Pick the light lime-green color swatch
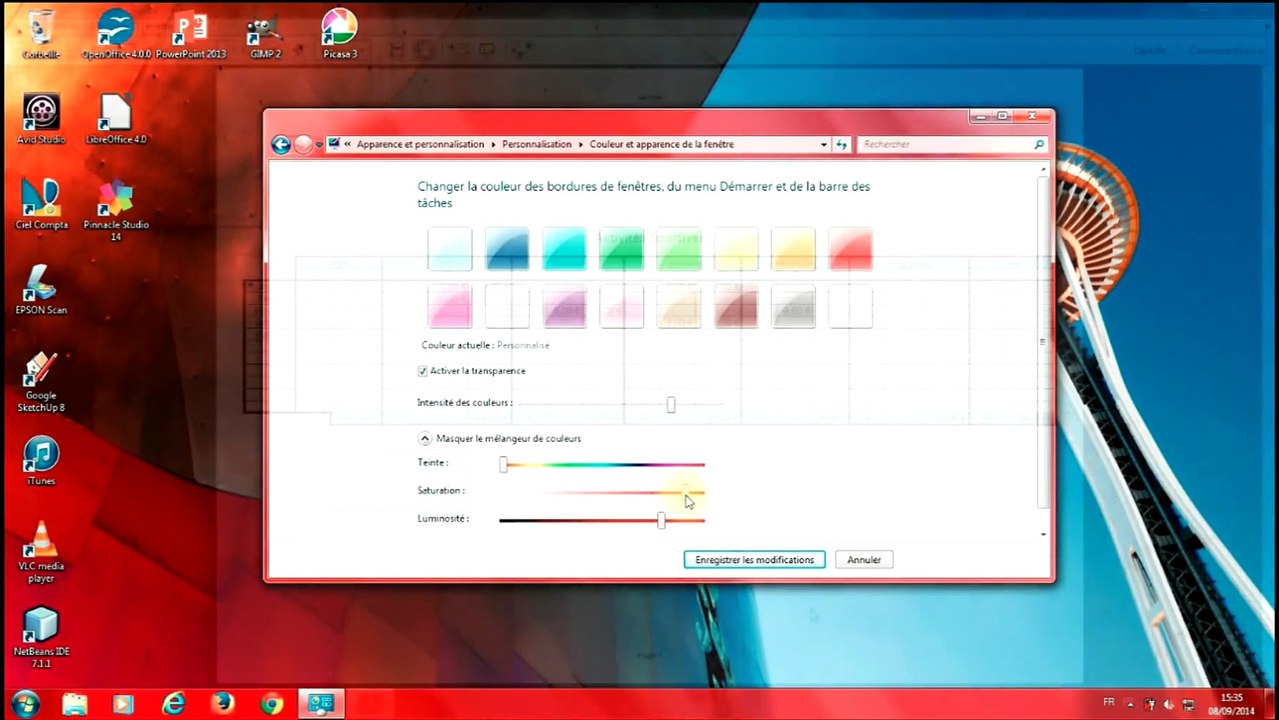The width and height of the screenshot is (1279, 720). pyautogui.click(x=679, y=249)
